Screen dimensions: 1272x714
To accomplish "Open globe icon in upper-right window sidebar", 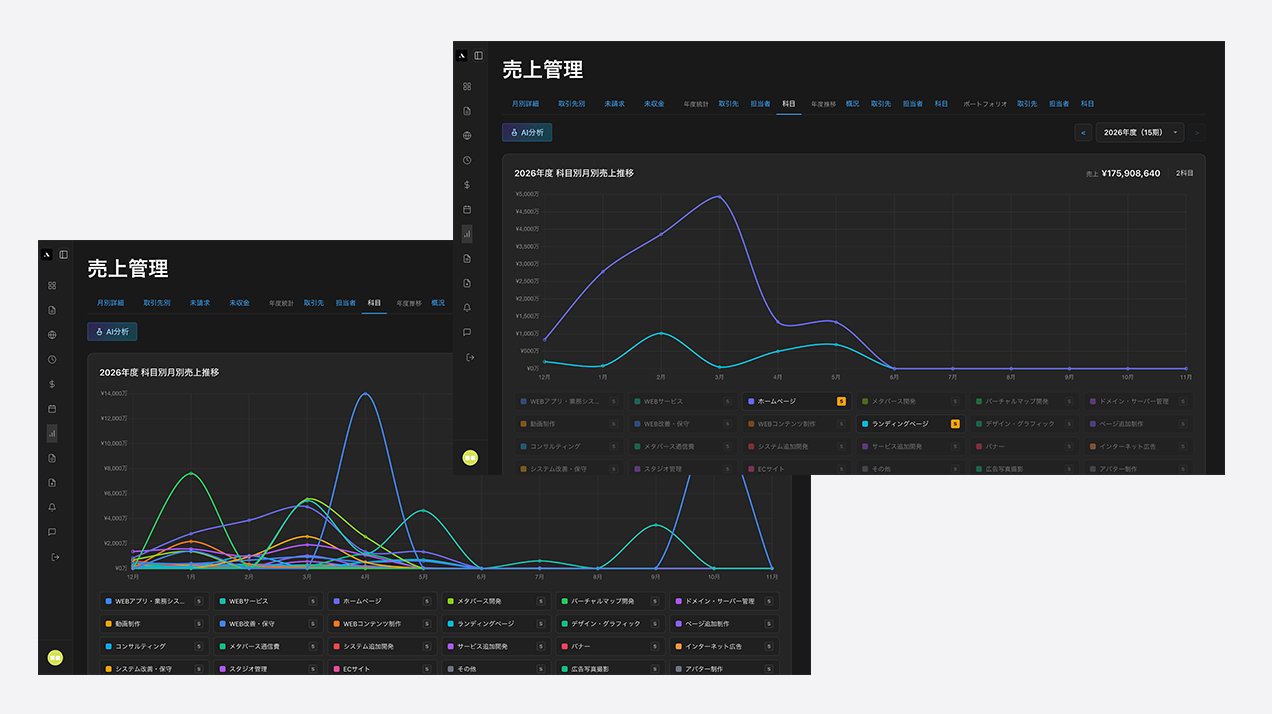I will (x=467, y=136).
